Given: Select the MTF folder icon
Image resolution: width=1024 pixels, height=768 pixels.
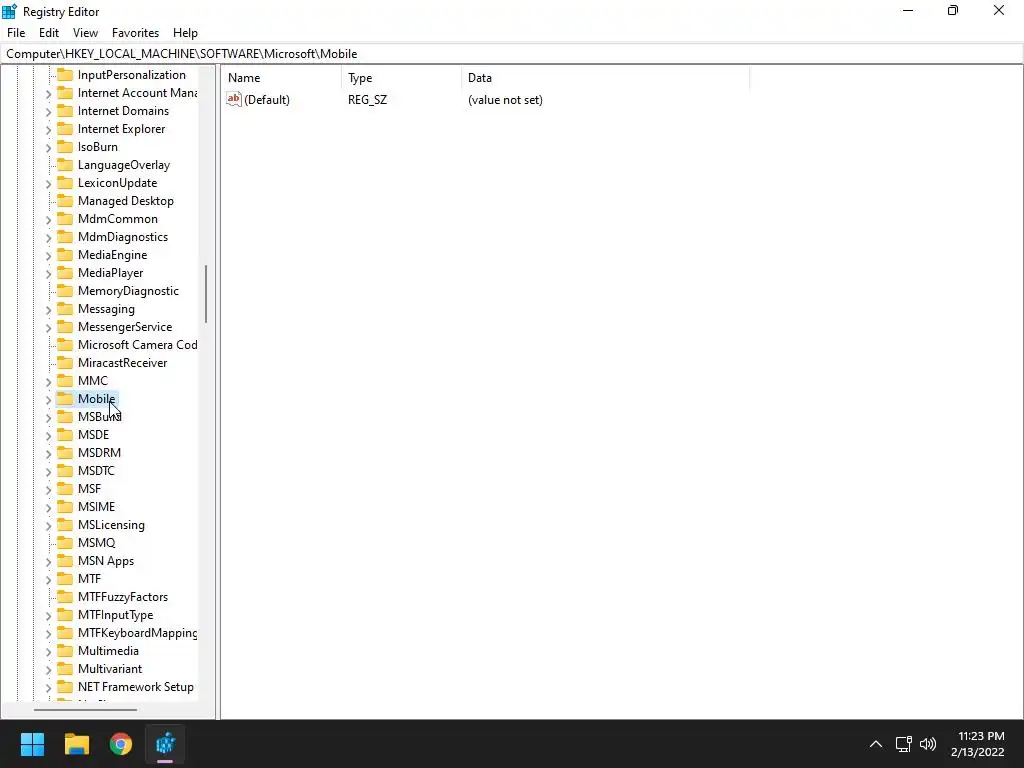Looking at the screenshot, I should [x=65, y=579].
